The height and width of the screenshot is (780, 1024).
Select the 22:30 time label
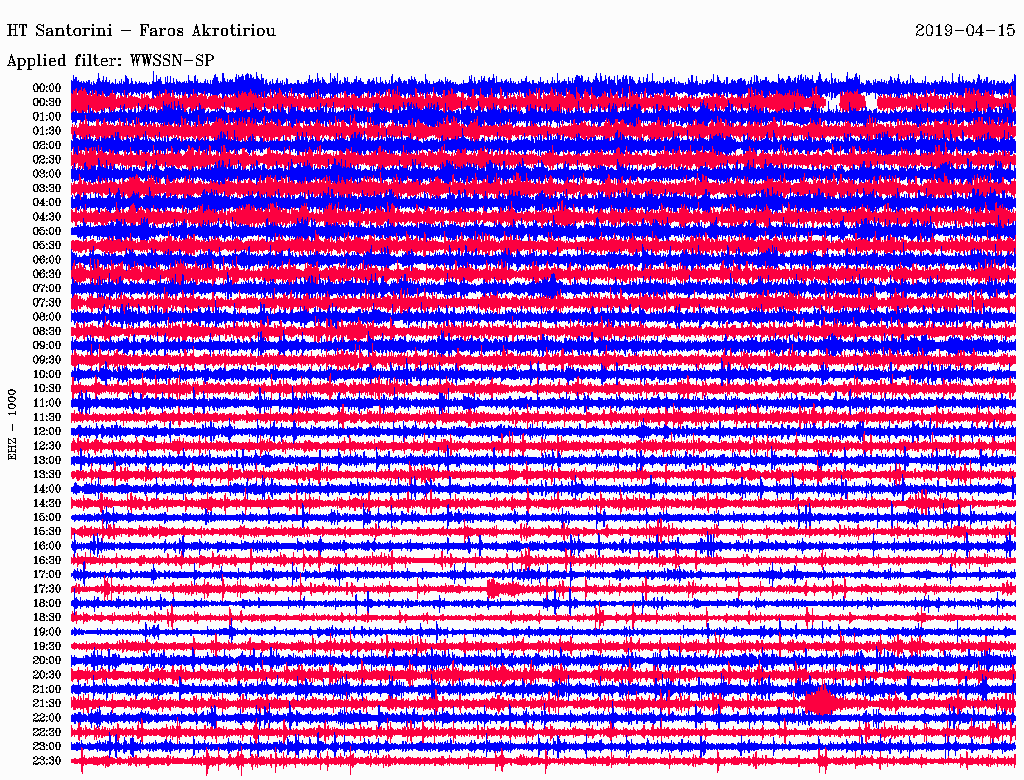pos(47,732)
